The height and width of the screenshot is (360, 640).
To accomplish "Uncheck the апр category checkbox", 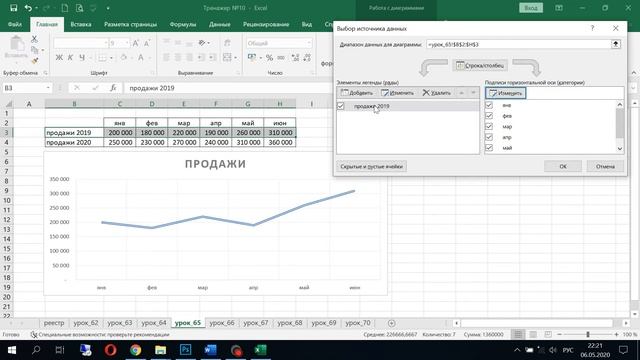I will tap(489, 137).
